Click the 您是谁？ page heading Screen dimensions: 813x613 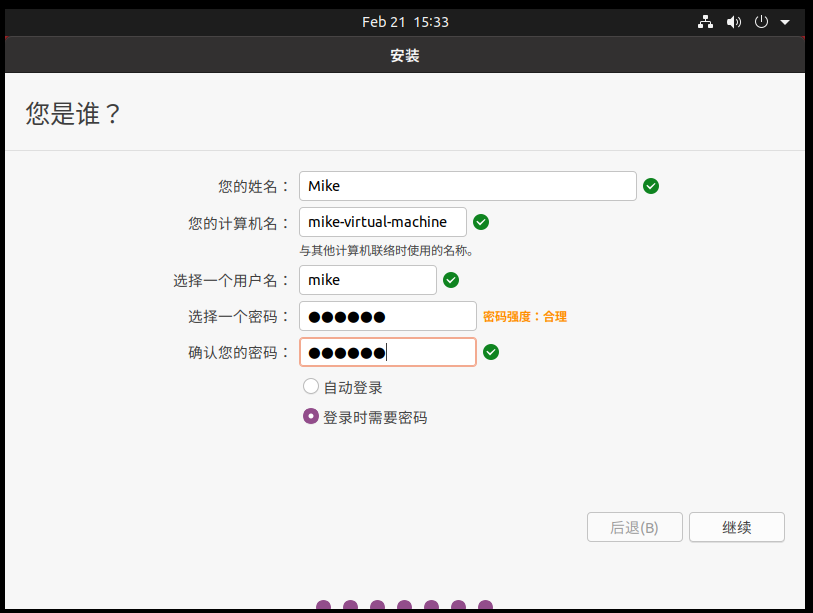73,114
